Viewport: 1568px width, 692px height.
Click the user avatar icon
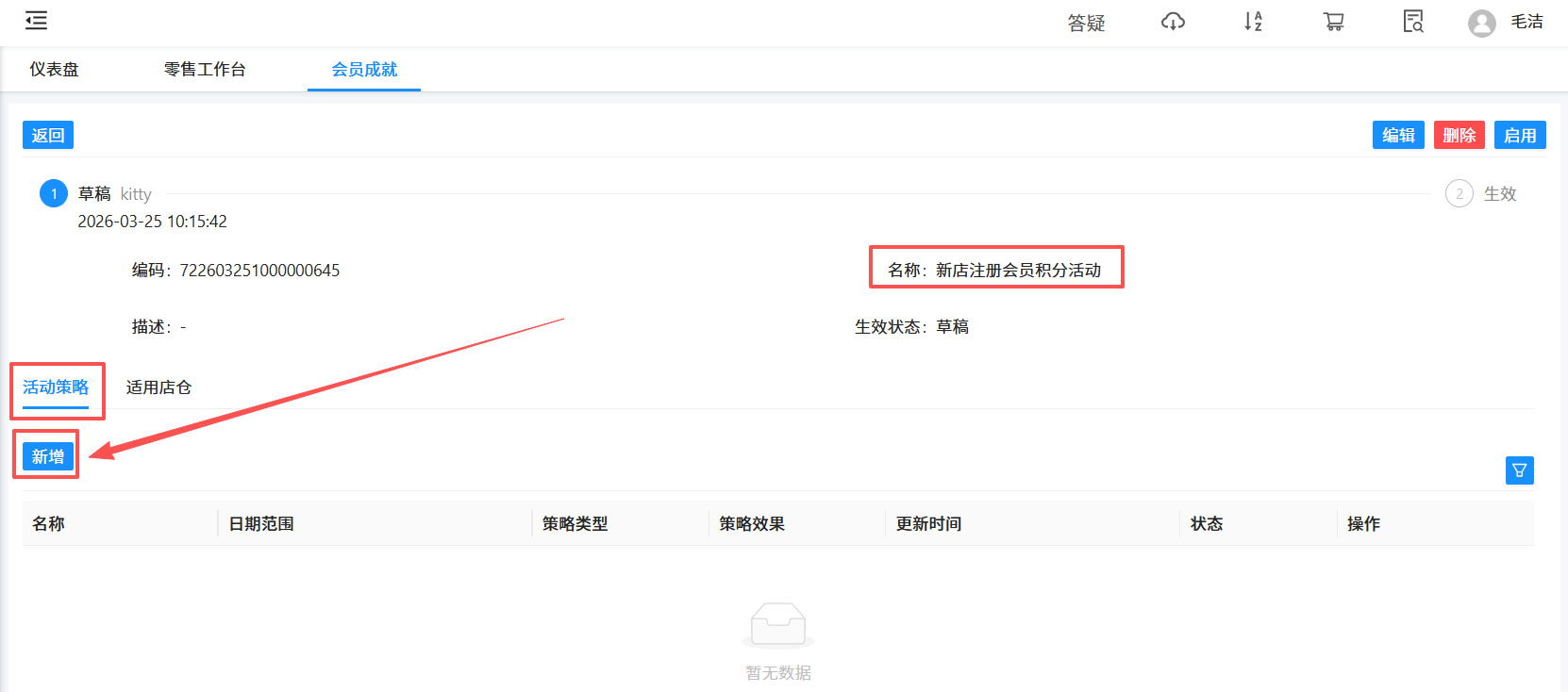[1481, 23]
